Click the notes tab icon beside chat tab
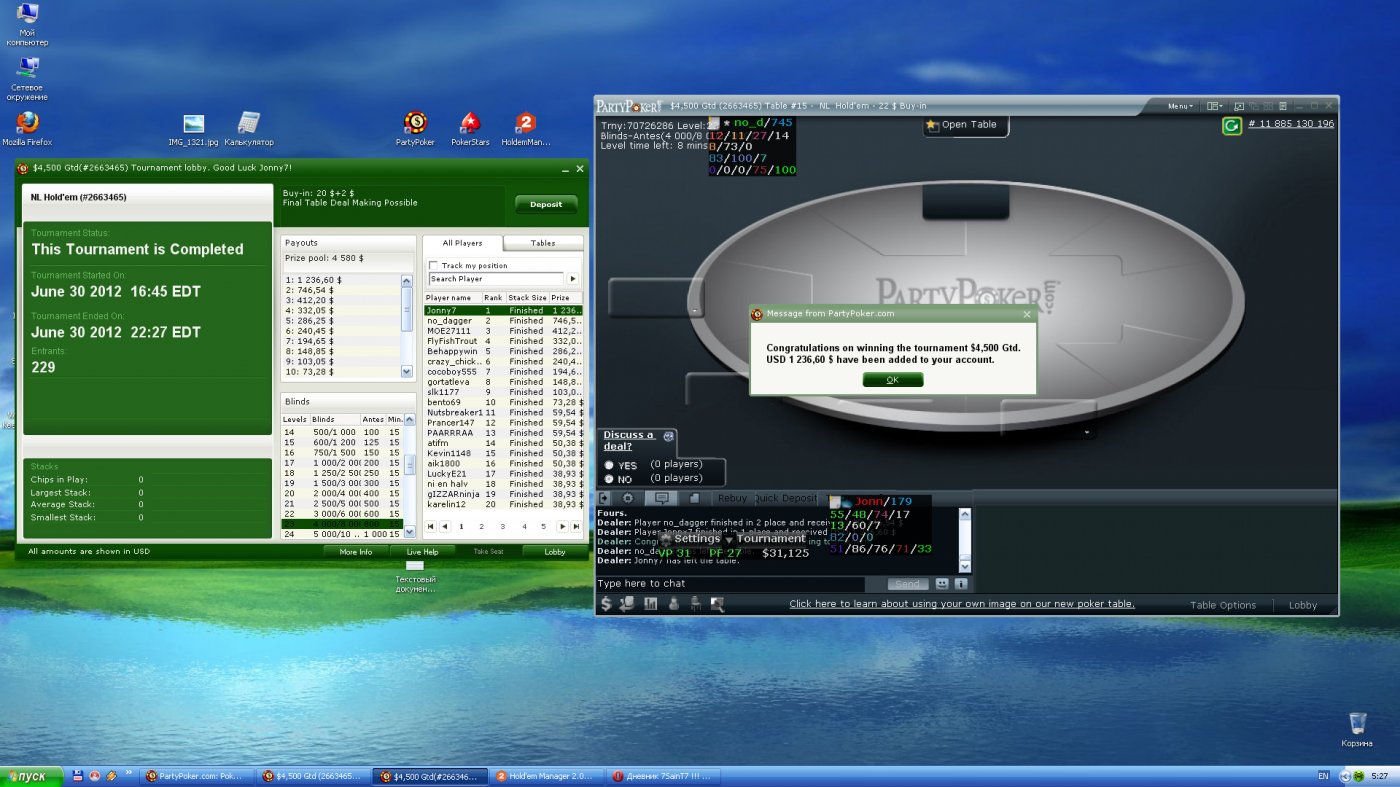Viewport: 1400px width, 787px height. point(694,498)
